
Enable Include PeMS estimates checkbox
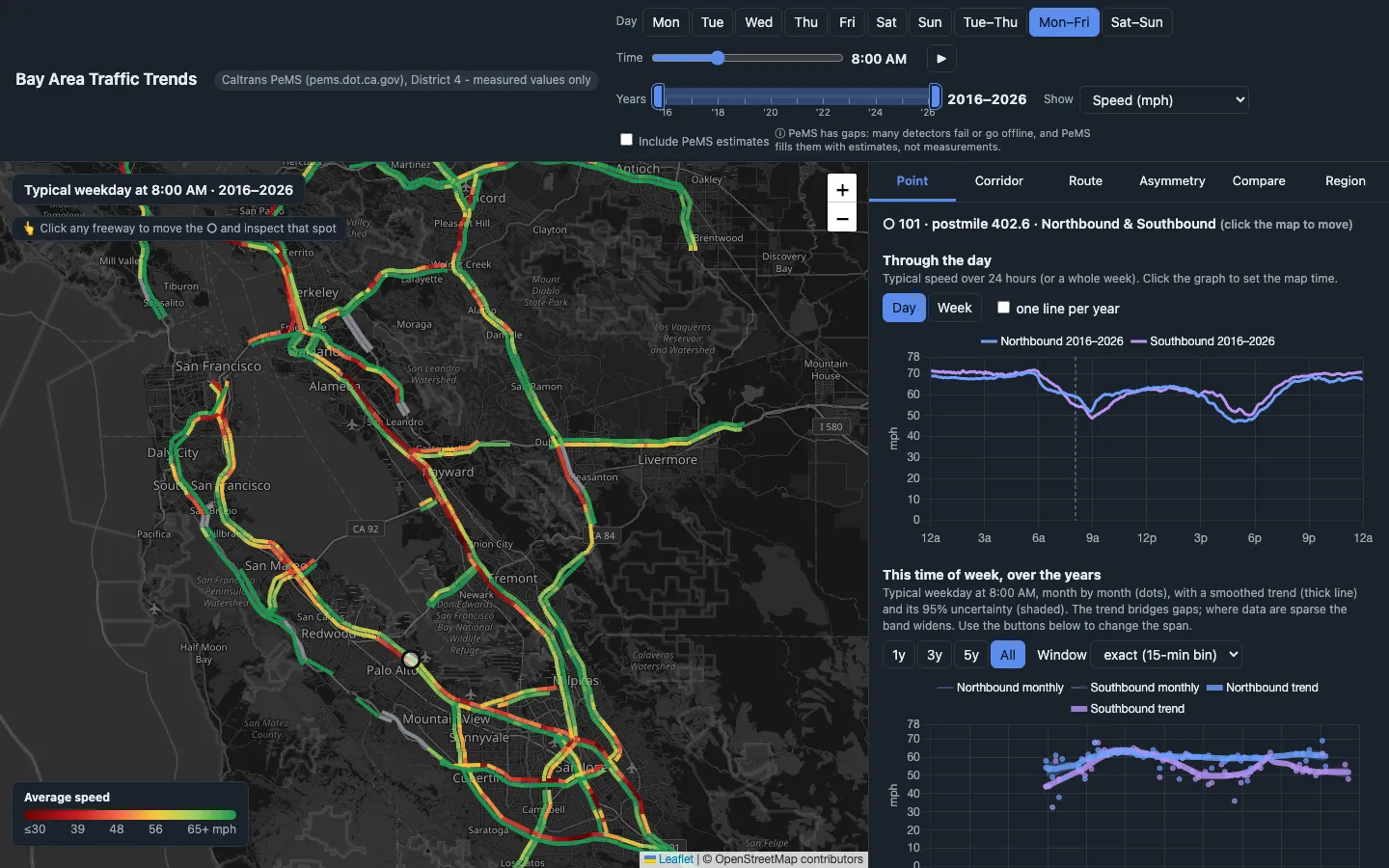(627, 140)
